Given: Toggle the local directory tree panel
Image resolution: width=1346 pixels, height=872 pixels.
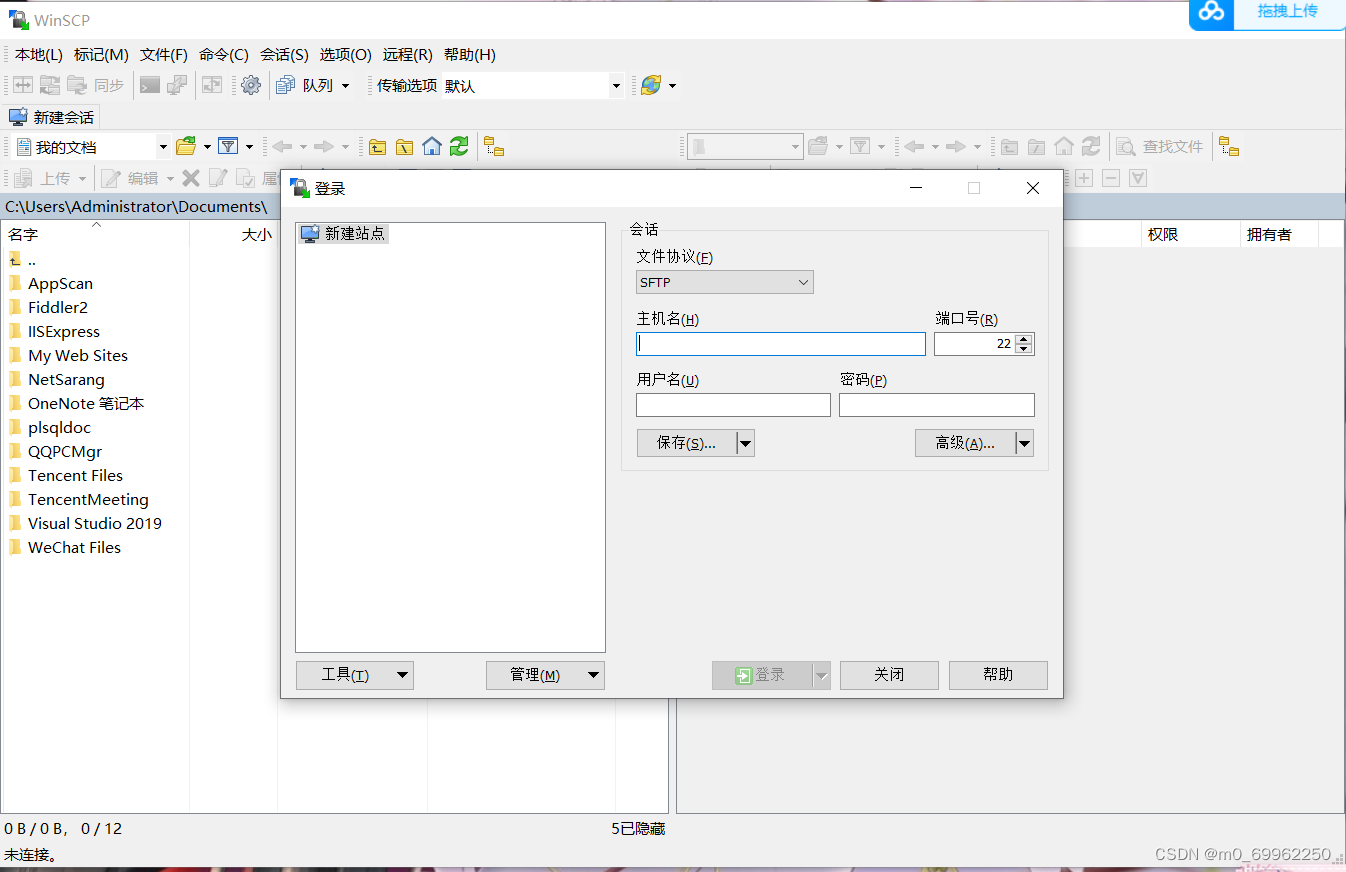Looking at the screenshot, I should 494,146.
